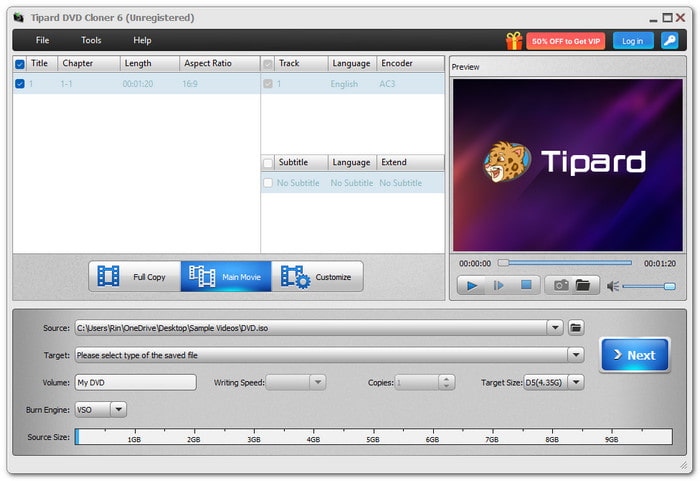
Task: Click the 1-1 chapter cell
Action: [66, 84]
